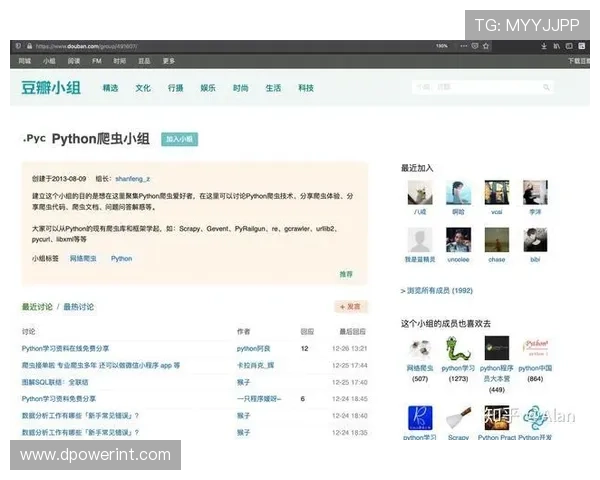Open author 卡拉肖克_辉 profile
Screen dimensions: 600x480
255,365
